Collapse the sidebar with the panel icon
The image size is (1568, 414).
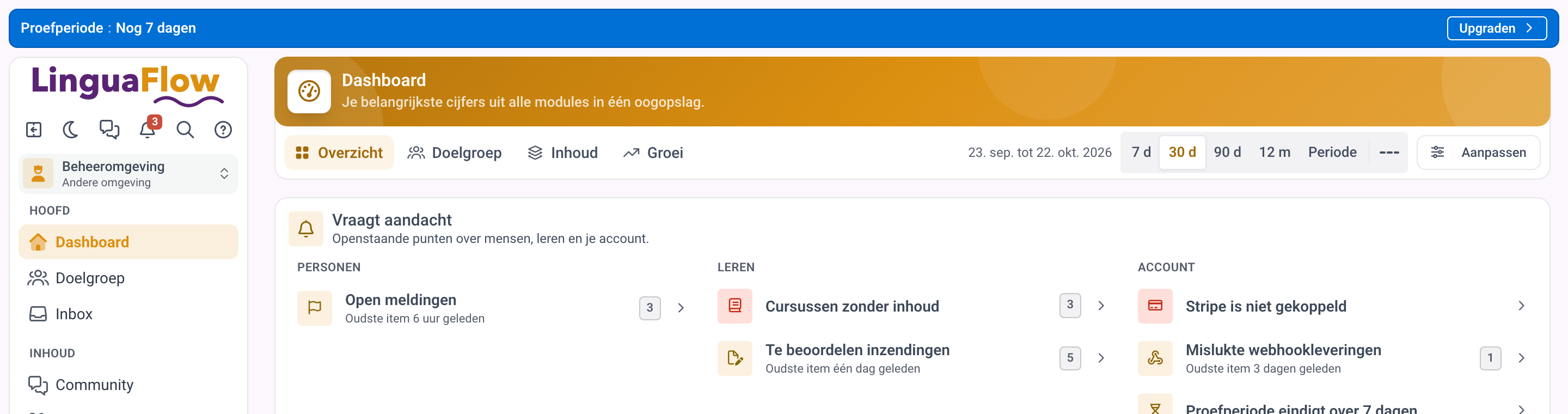pyautogui.click(x=33, y=130)
